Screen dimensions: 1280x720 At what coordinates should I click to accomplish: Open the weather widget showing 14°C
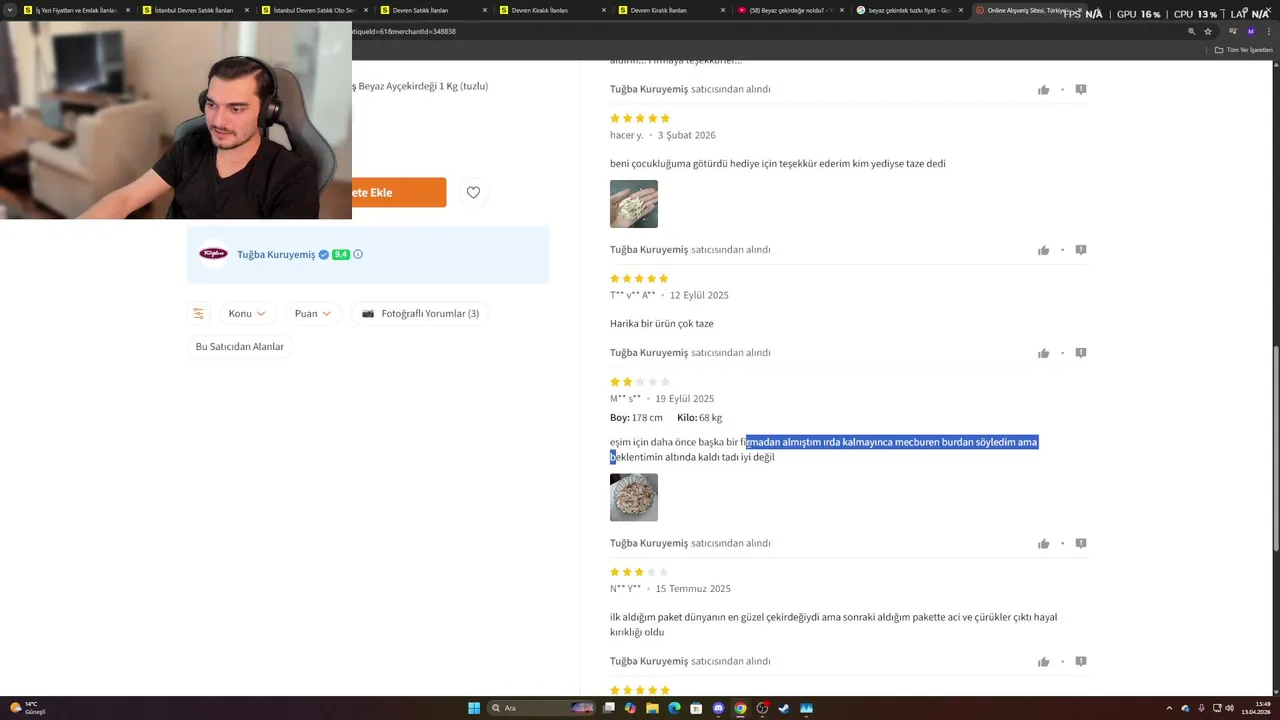[28, 708]
